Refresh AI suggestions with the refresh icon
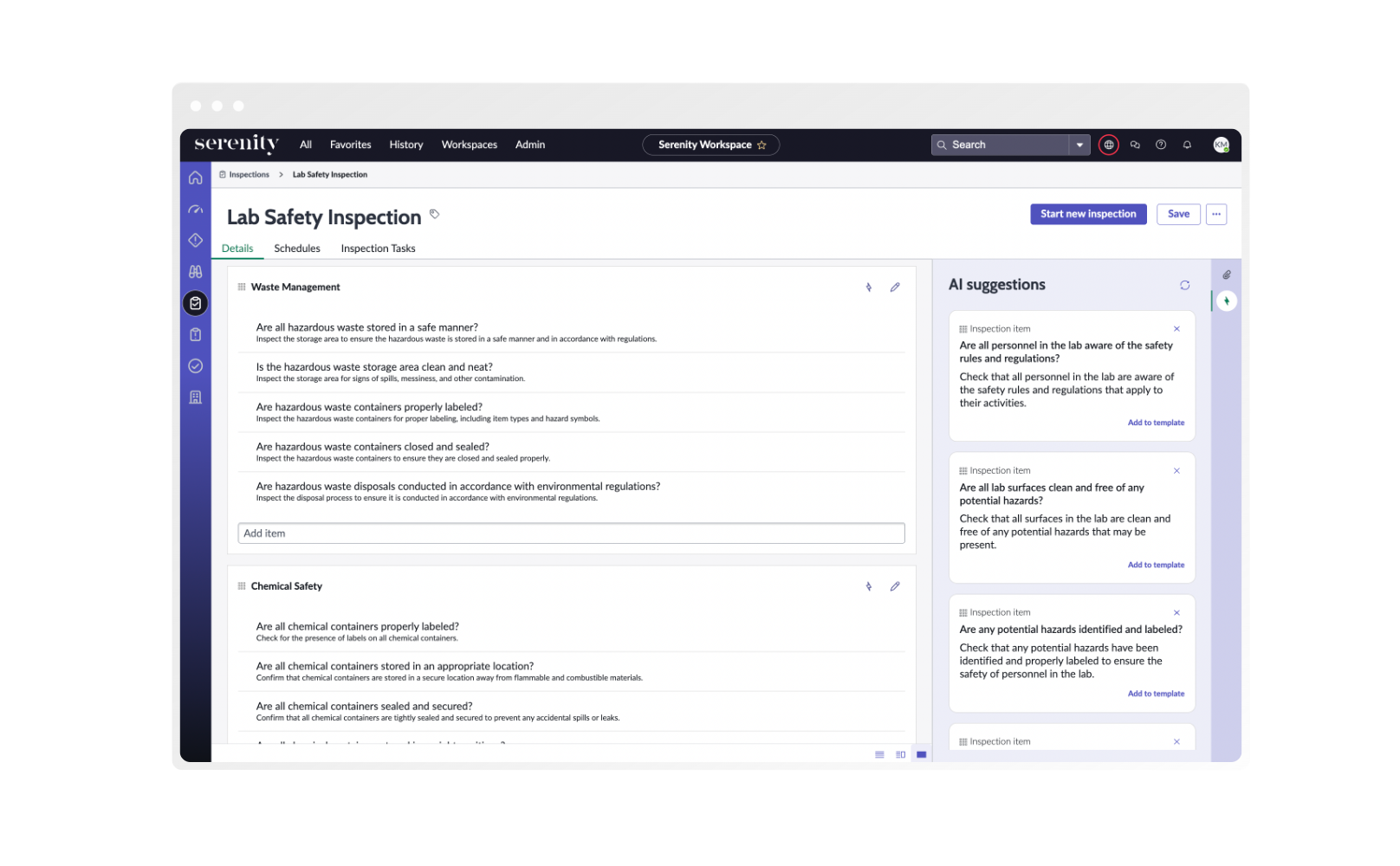 coord(1184,285)
